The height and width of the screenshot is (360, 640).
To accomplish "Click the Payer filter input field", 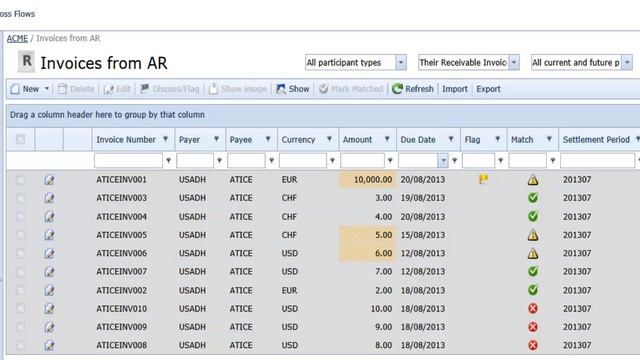I will point(195,160).
